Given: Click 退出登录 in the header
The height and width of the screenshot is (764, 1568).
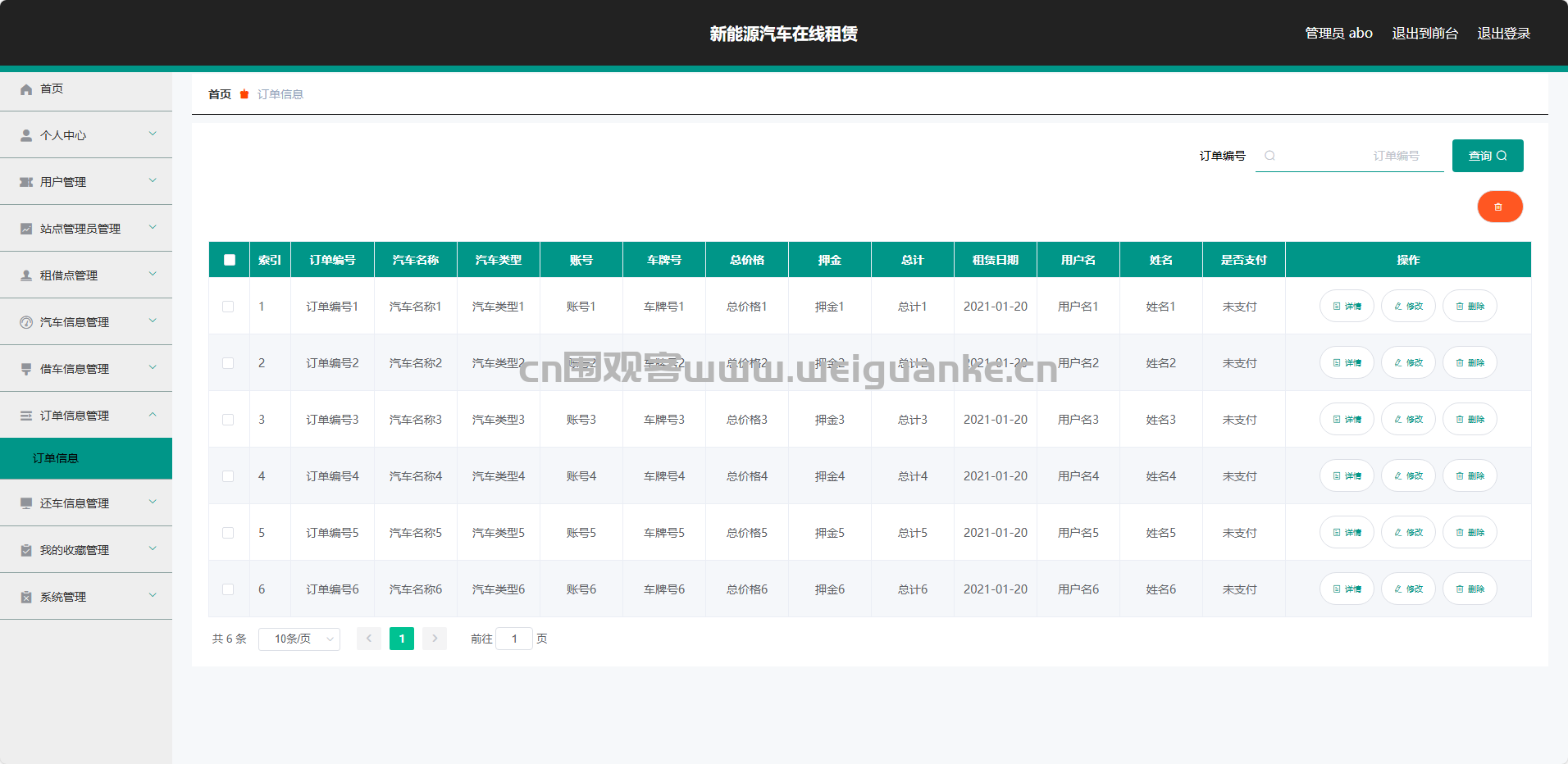Looking at the screenshot, I should (1504, 34).
